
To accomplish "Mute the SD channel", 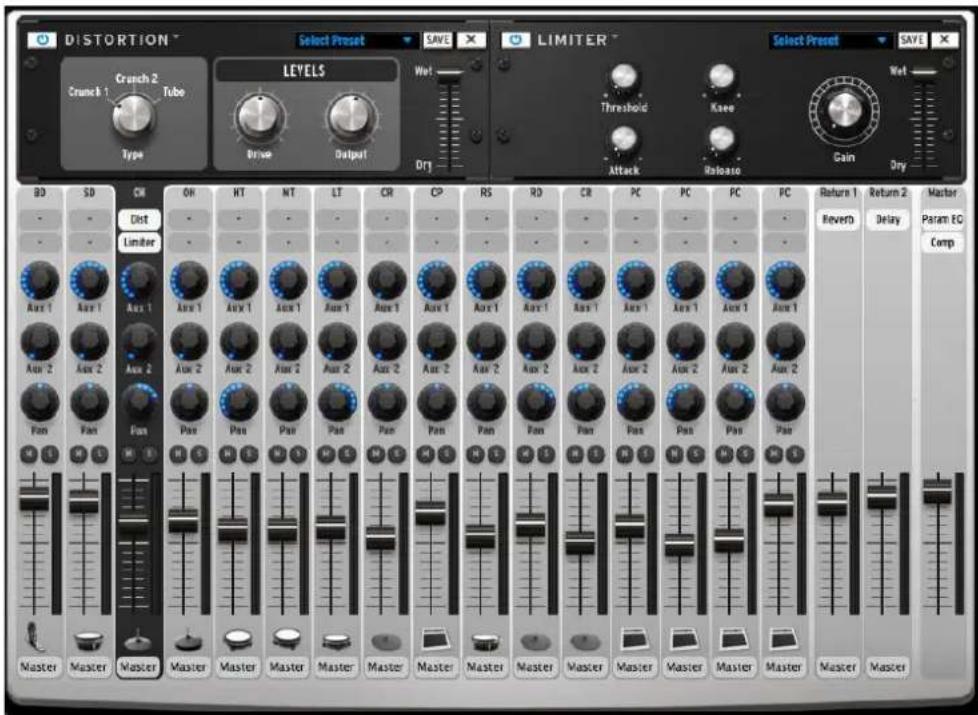I will click(x=79, y=455).
